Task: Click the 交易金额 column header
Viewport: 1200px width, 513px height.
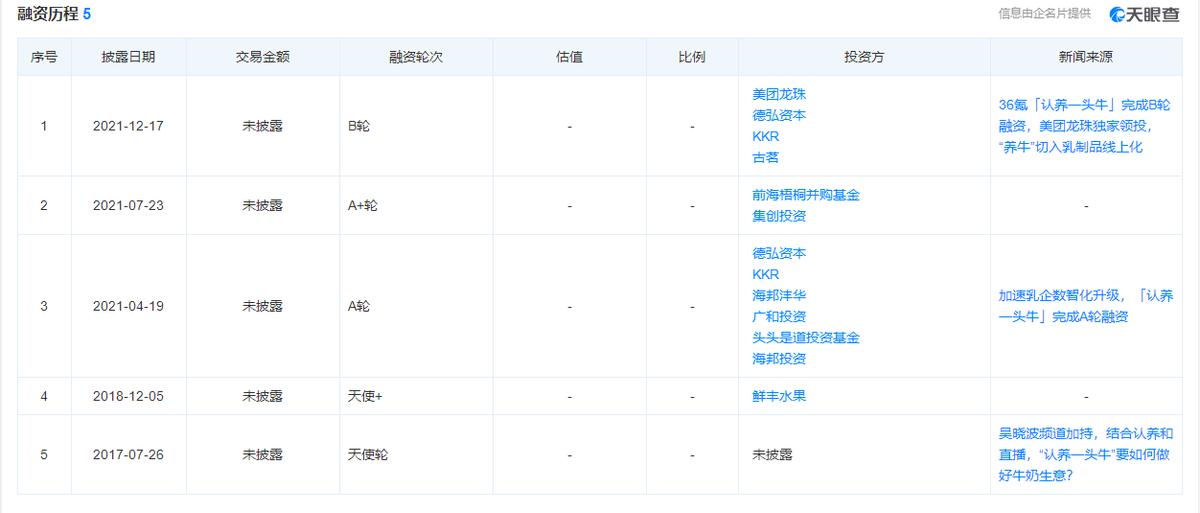Action: (262, 57)
